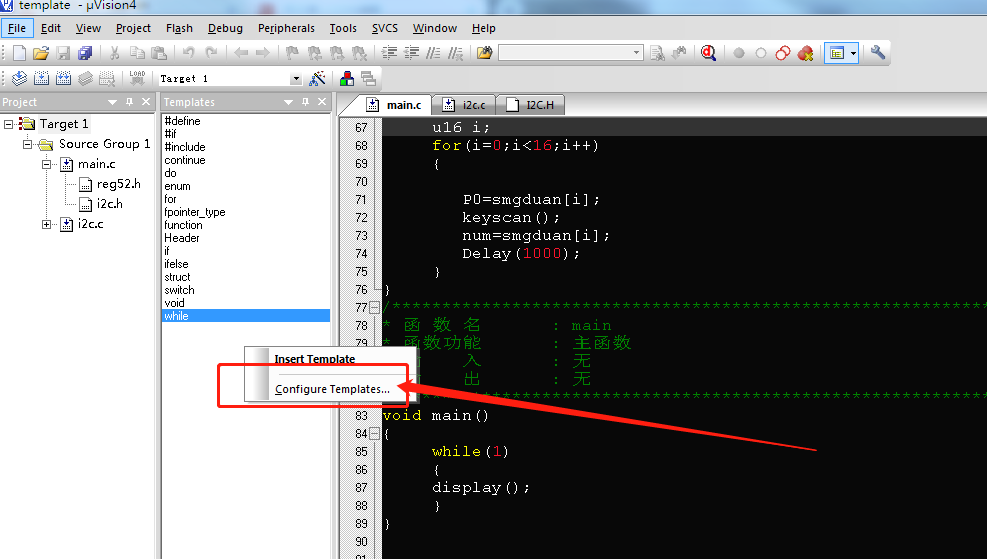Rebuild all target files icon

click(64, 78)
